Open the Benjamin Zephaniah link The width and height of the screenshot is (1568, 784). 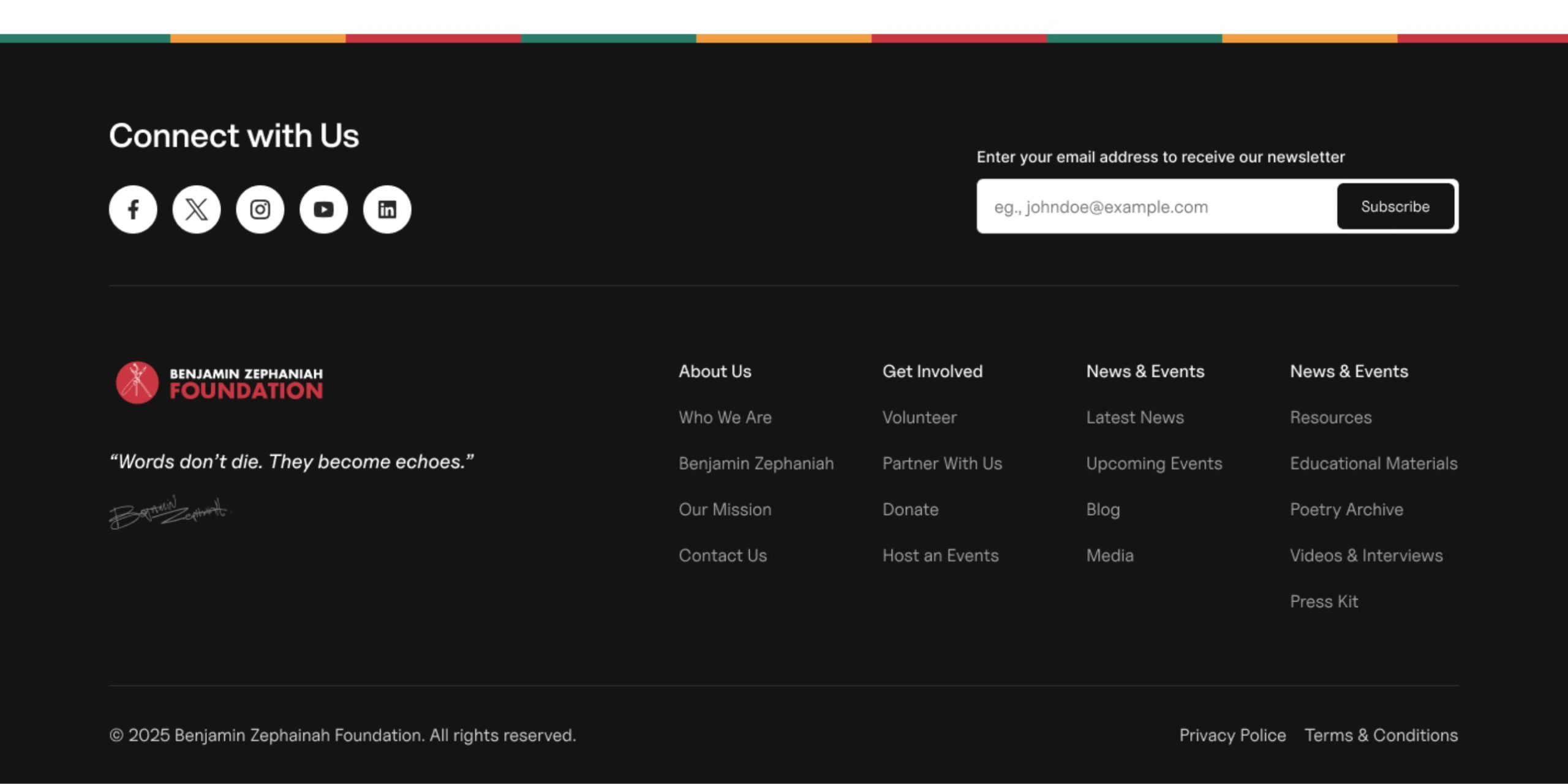(x=756, y=464)
